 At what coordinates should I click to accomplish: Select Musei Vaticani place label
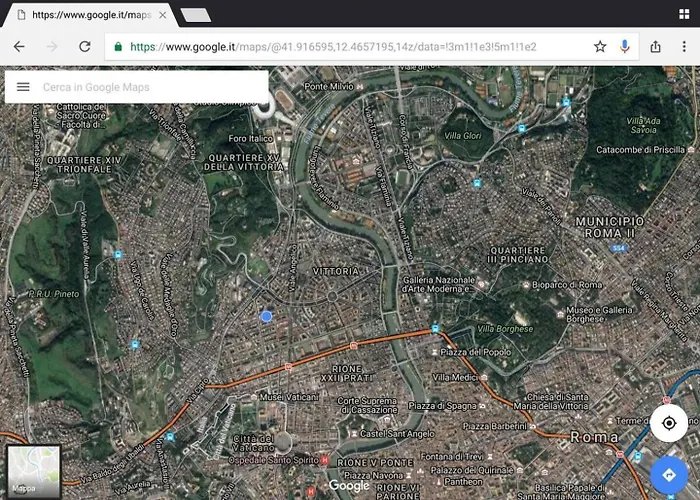289,397
